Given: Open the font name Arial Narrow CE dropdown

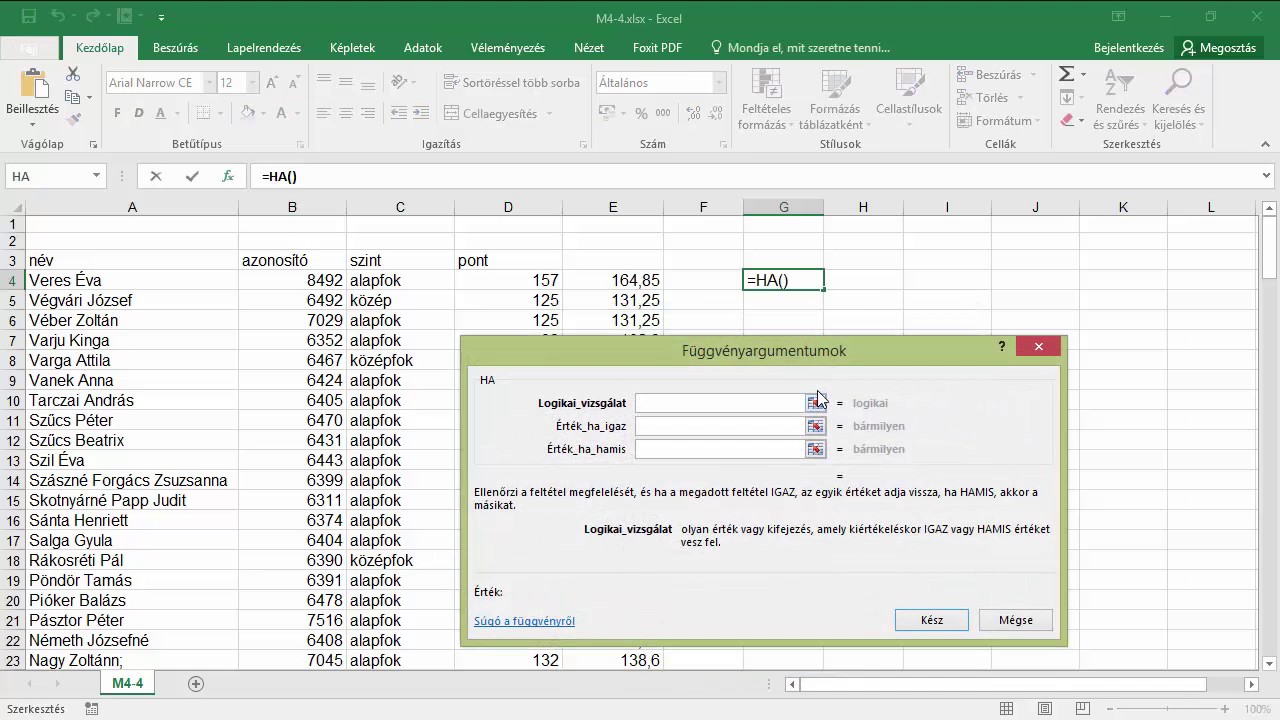Looking at the screenshot, I should pyautogui.click(x=208, y=83).
